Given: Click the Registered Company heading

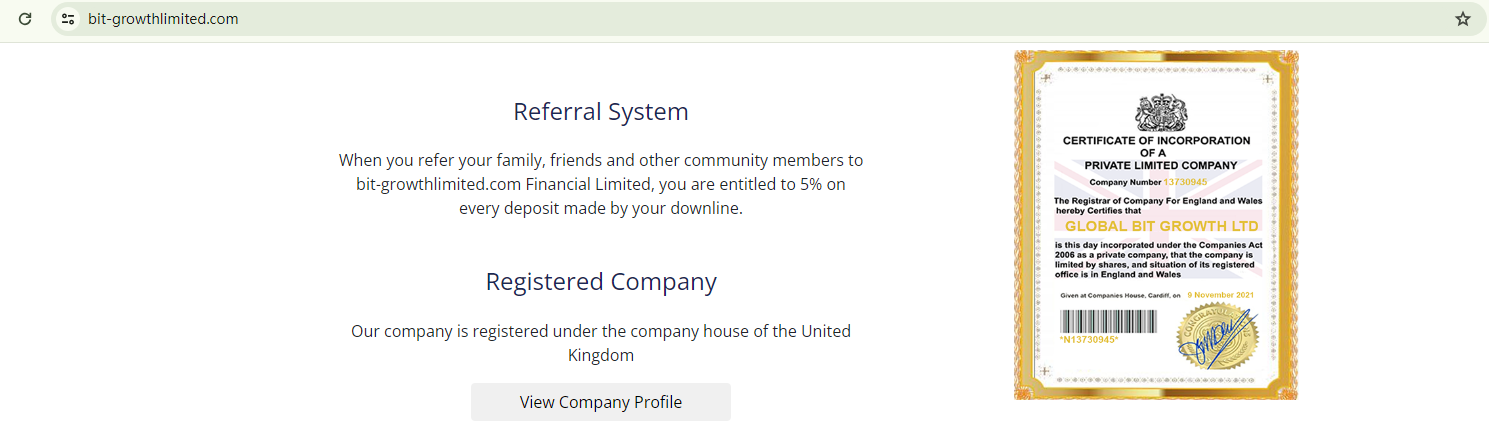Looking at the screenshot, I should coord(600,281).
